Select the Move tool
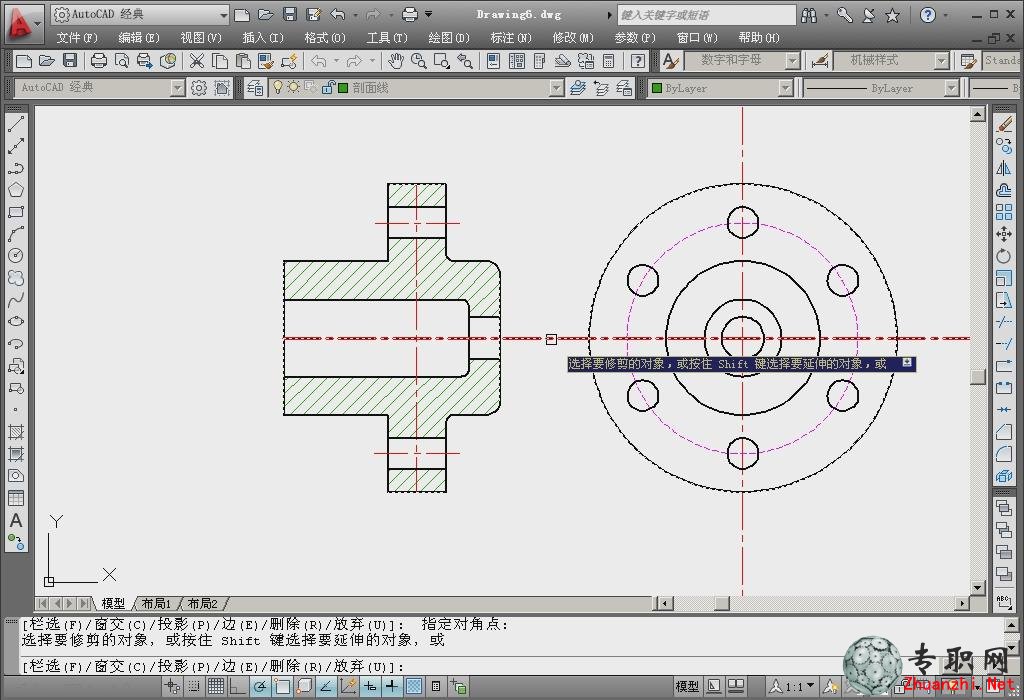Image resolution: width=1024 pixels, height=700 pixels. click(1004, 234)
